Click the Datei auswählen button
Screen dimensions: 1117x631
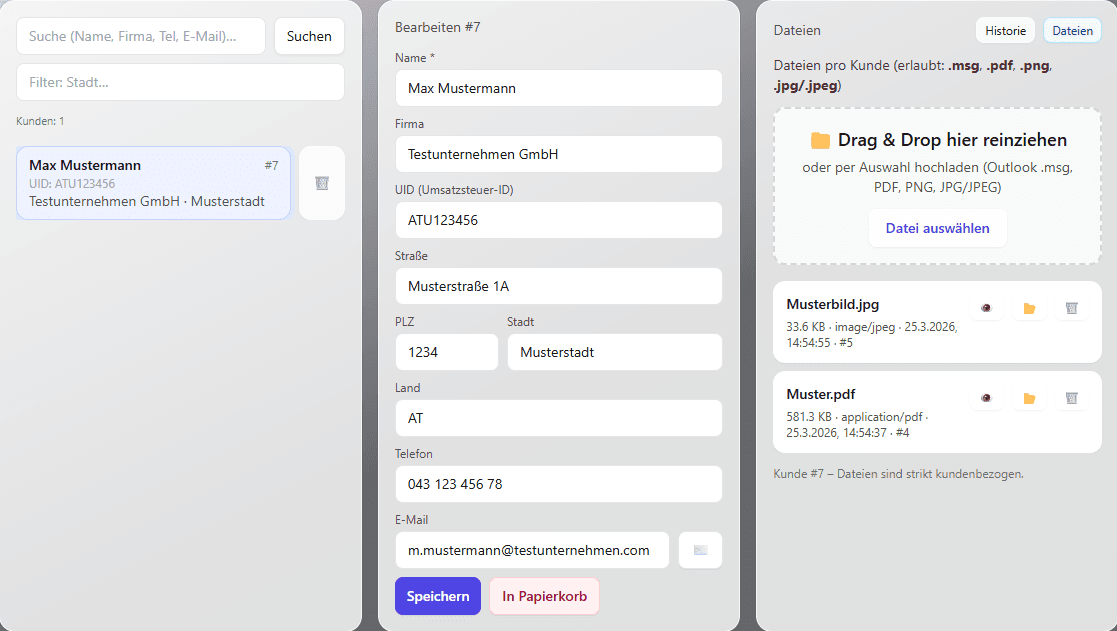click(x=937, y=229)
